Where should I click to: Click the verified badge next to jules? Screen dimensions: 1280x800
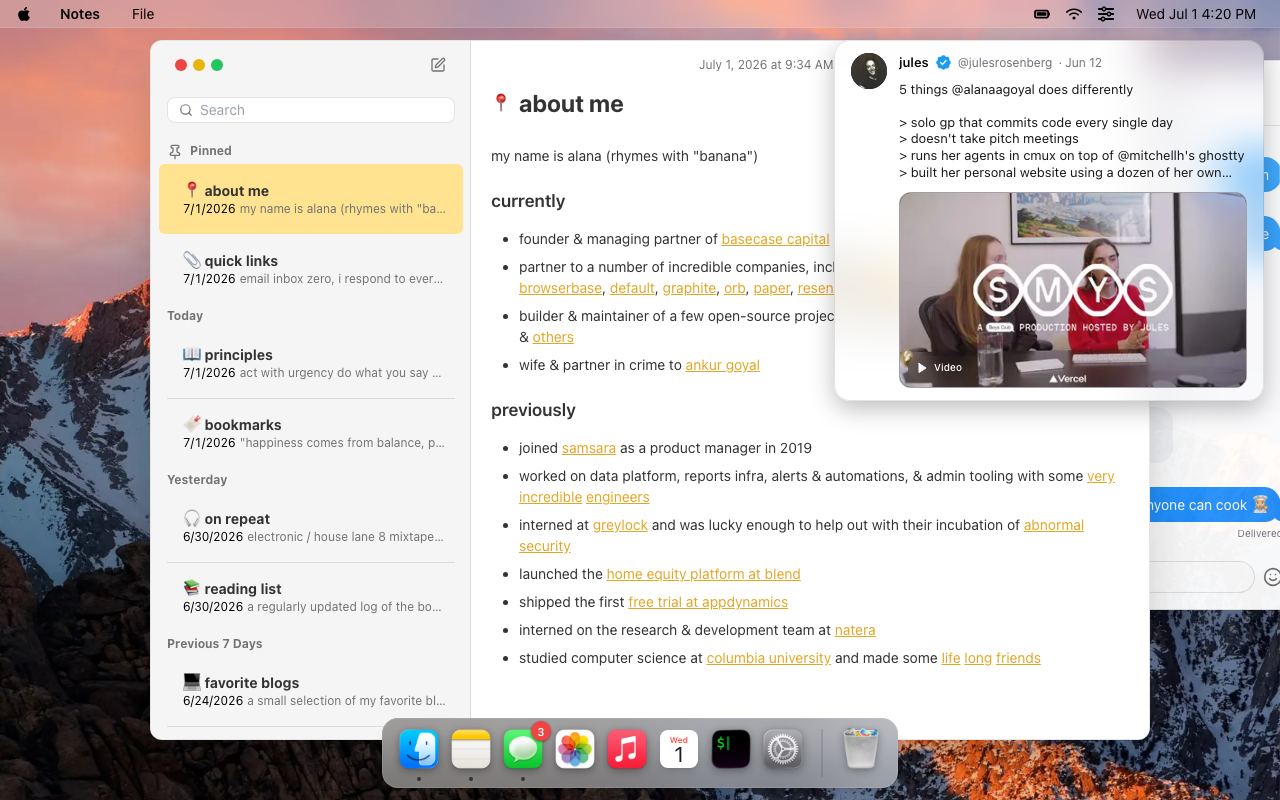pyautogui.click(x=943, y=62)
